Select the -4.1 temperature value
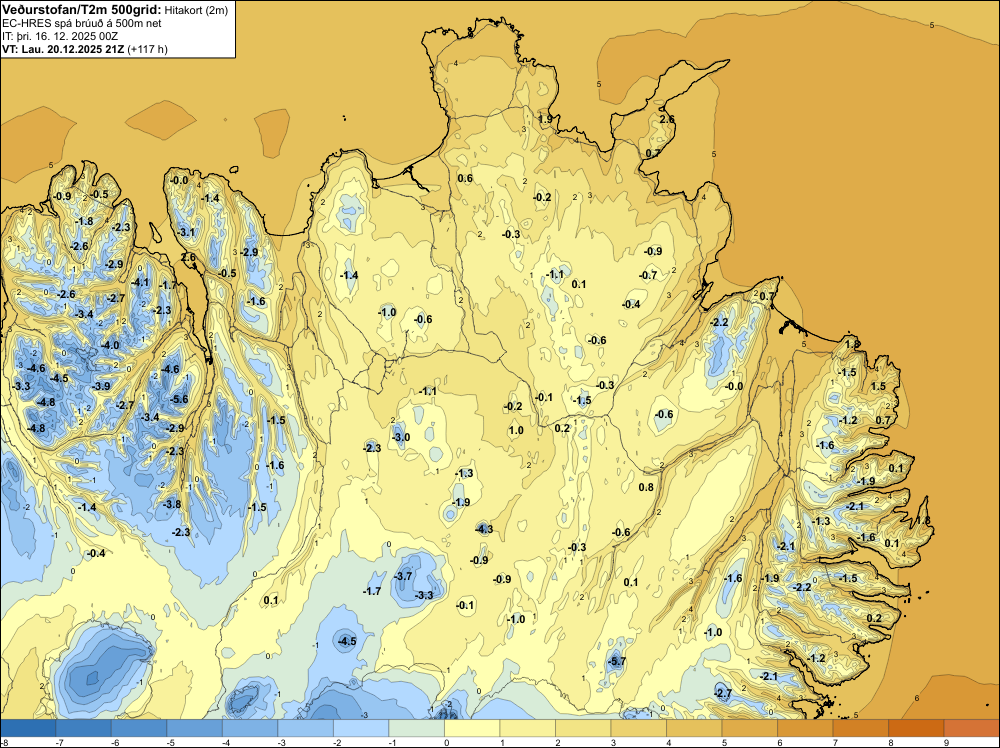The height and width of the screenshot is (748, 1000). (140, 282)
